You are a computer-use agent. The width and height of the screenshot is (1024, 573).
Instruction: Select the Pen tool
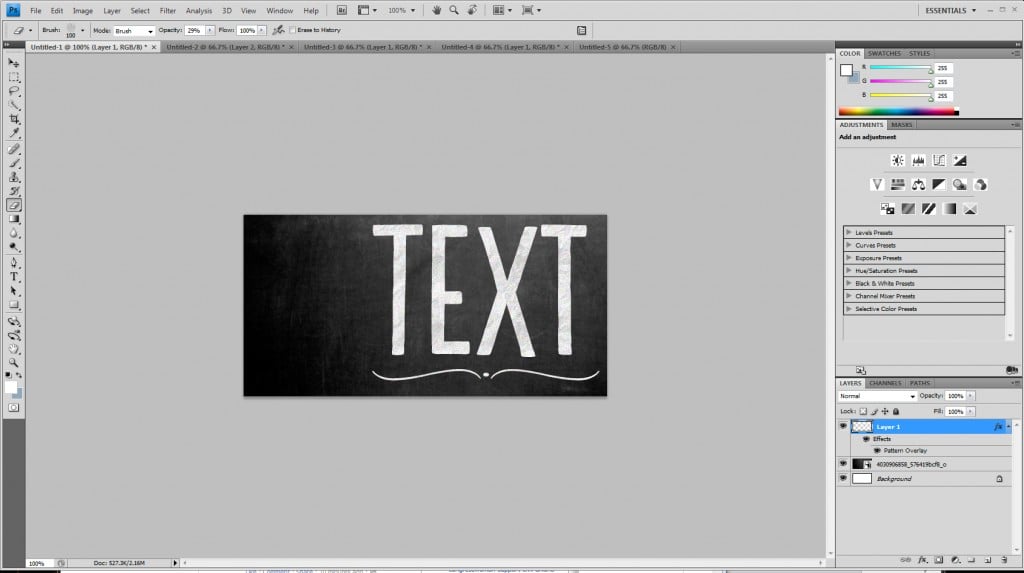click(x=14, y=263)
